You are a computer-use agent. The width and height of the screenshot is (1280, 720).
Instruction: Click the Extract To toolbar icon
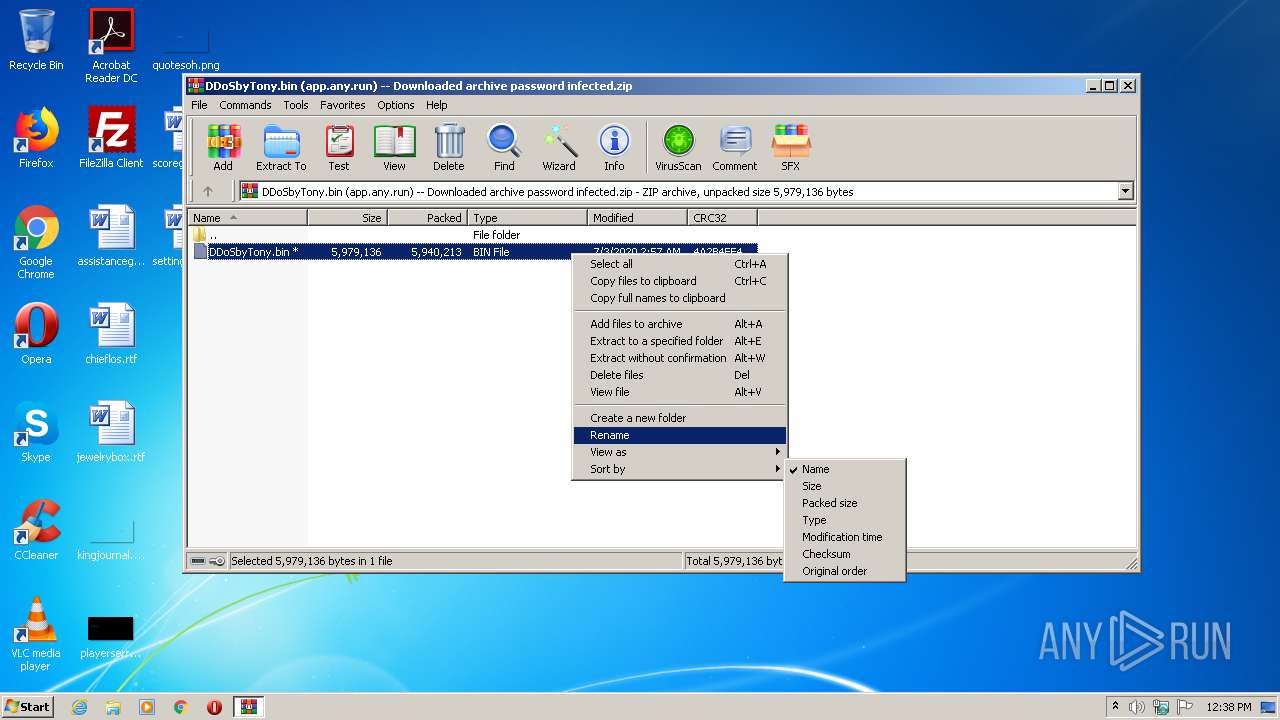click(281, 148)
